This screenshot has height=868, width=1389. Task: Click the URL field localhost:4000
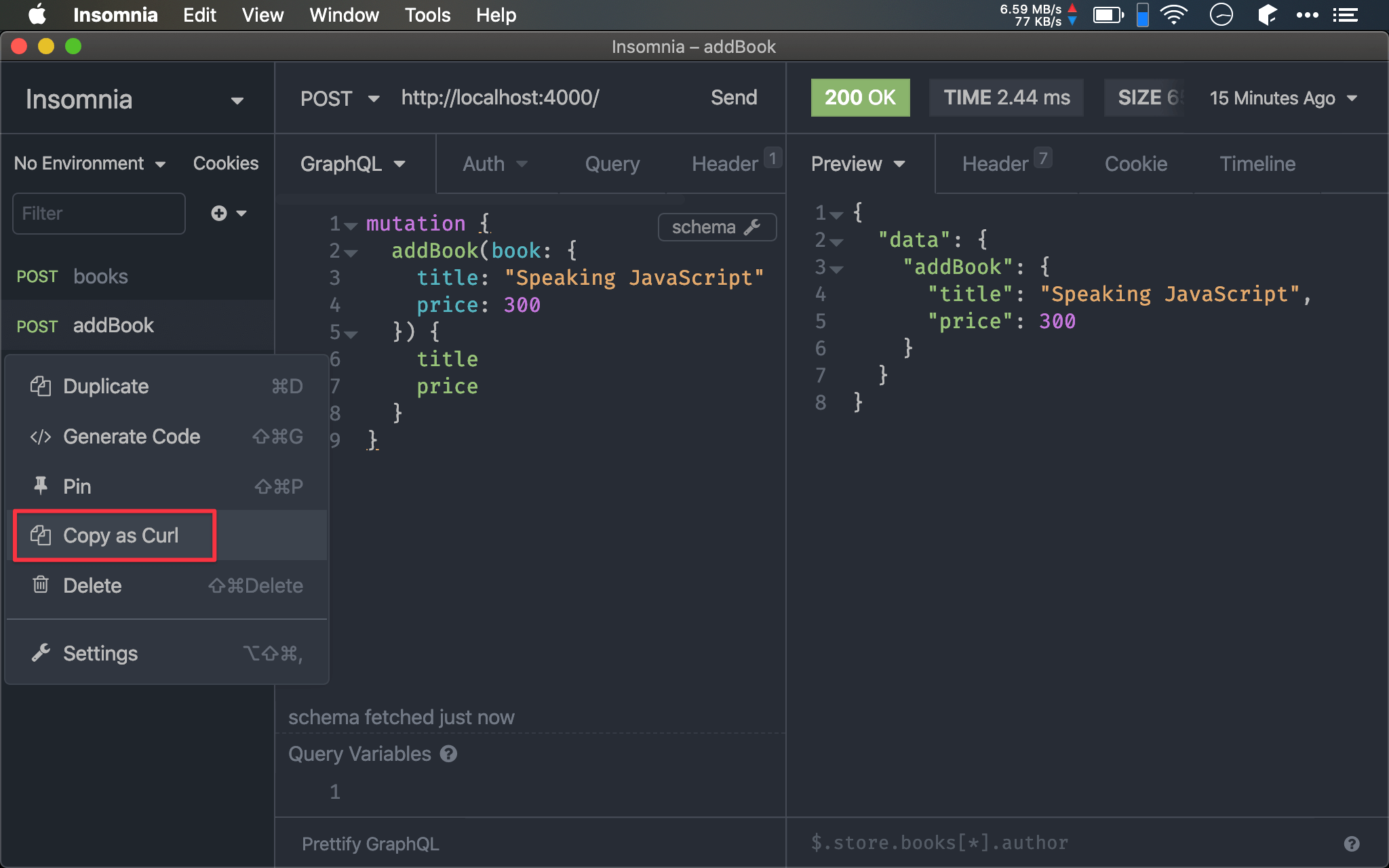tap(501, 98)
